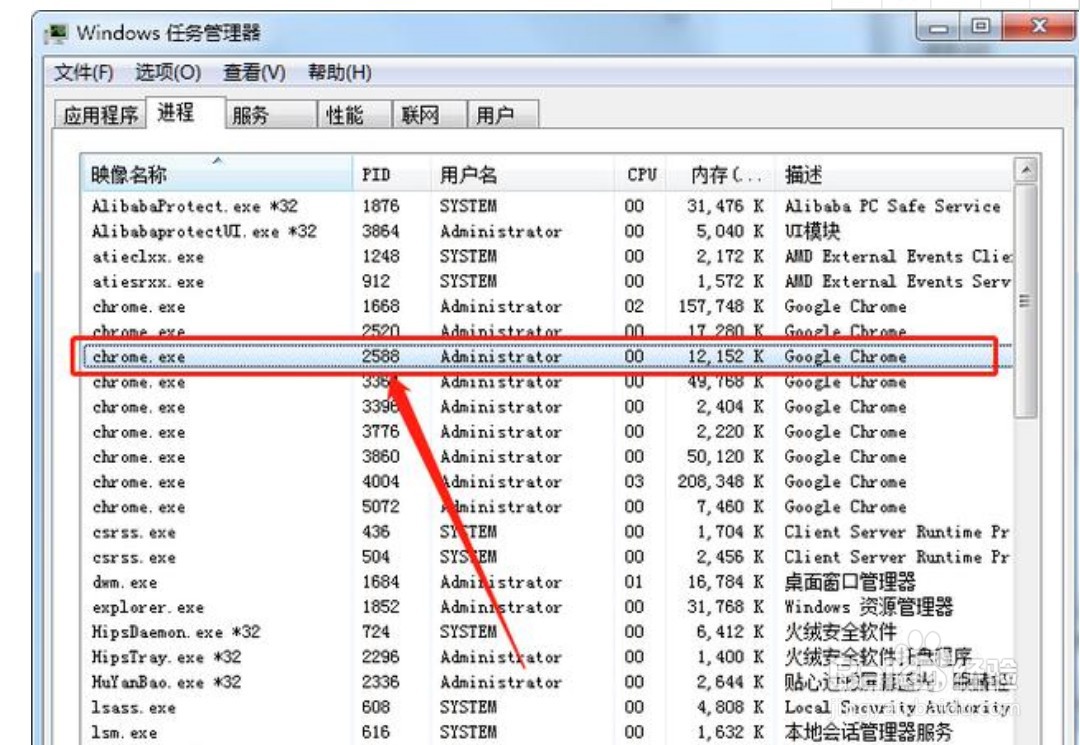Select the HipsTray.exe *32 process
Image resolution: width=1080 pixels, height=745 pixels.
point(547,658)
